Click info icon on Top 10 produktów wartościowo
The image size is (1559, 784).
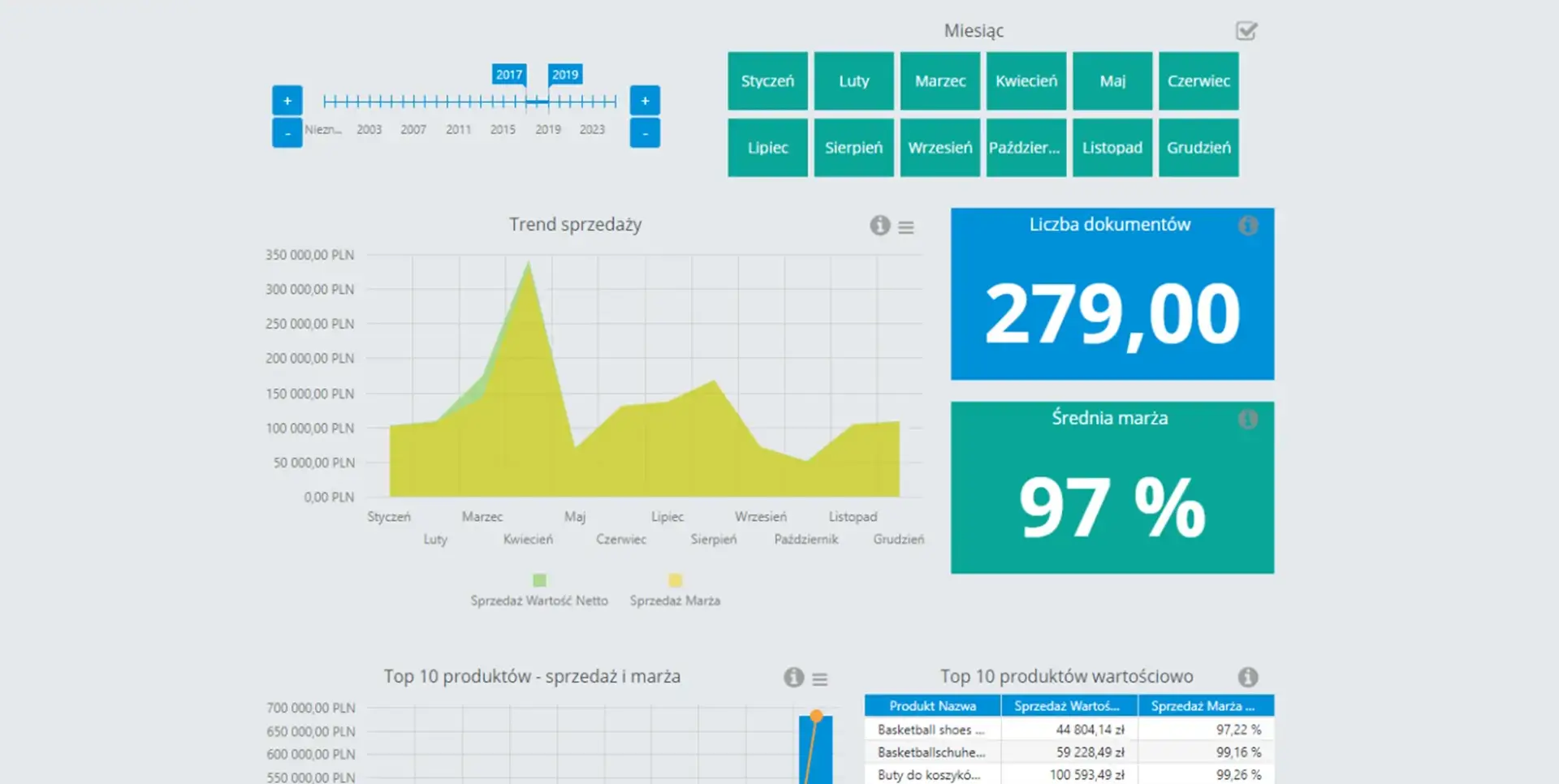[1248, 677]
